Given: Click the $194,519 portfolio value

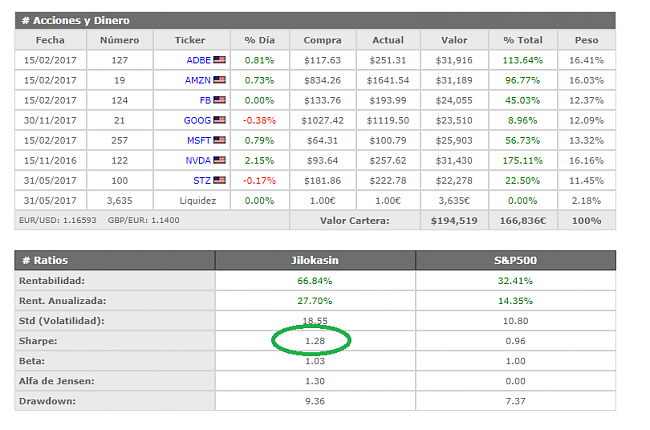Looking at the screenshot, I should click(454, 221).
